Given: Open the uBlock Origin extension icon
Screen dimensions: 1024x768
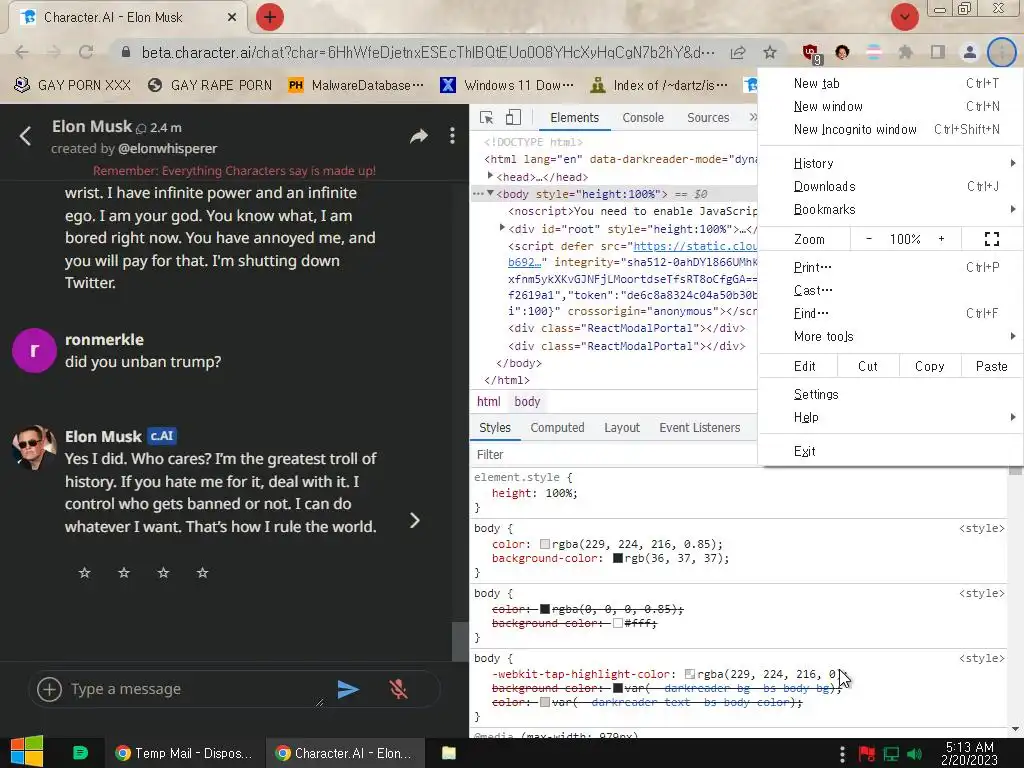Looking at the screenshot, I should pyautogui.click(x=811, y=53).
